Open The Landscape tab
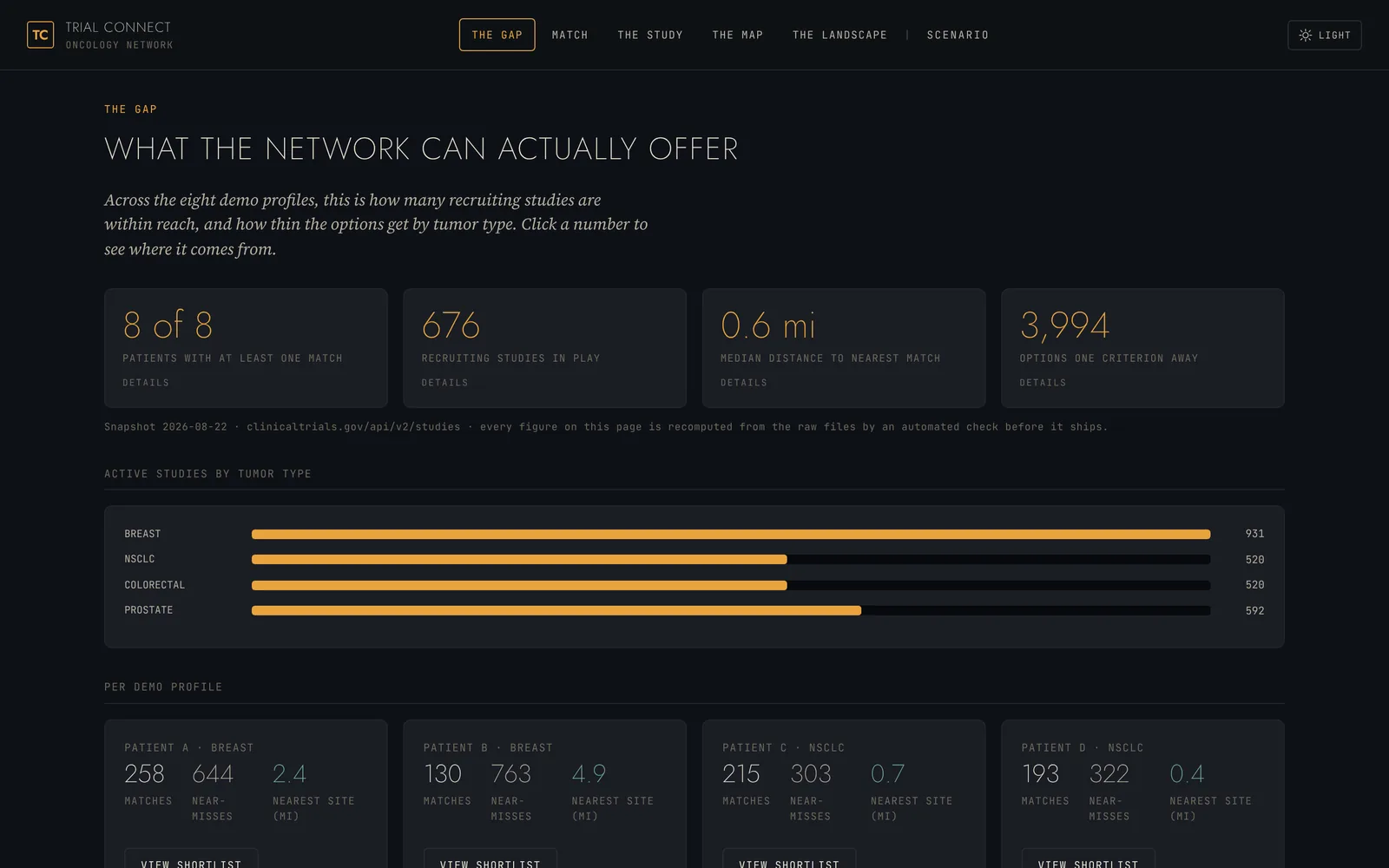 (839, 35)
